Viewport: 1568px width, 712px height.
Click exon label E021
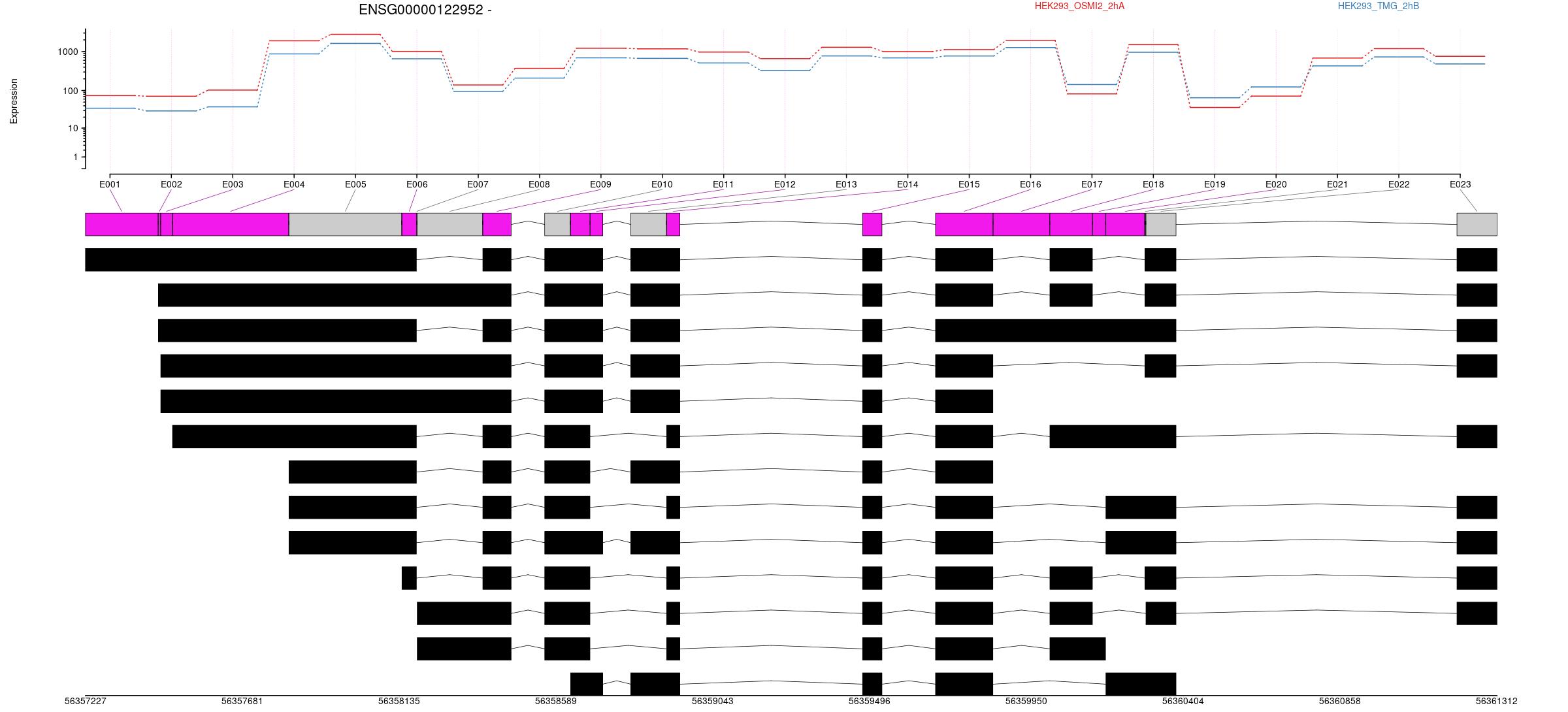tap(1337, 184)
